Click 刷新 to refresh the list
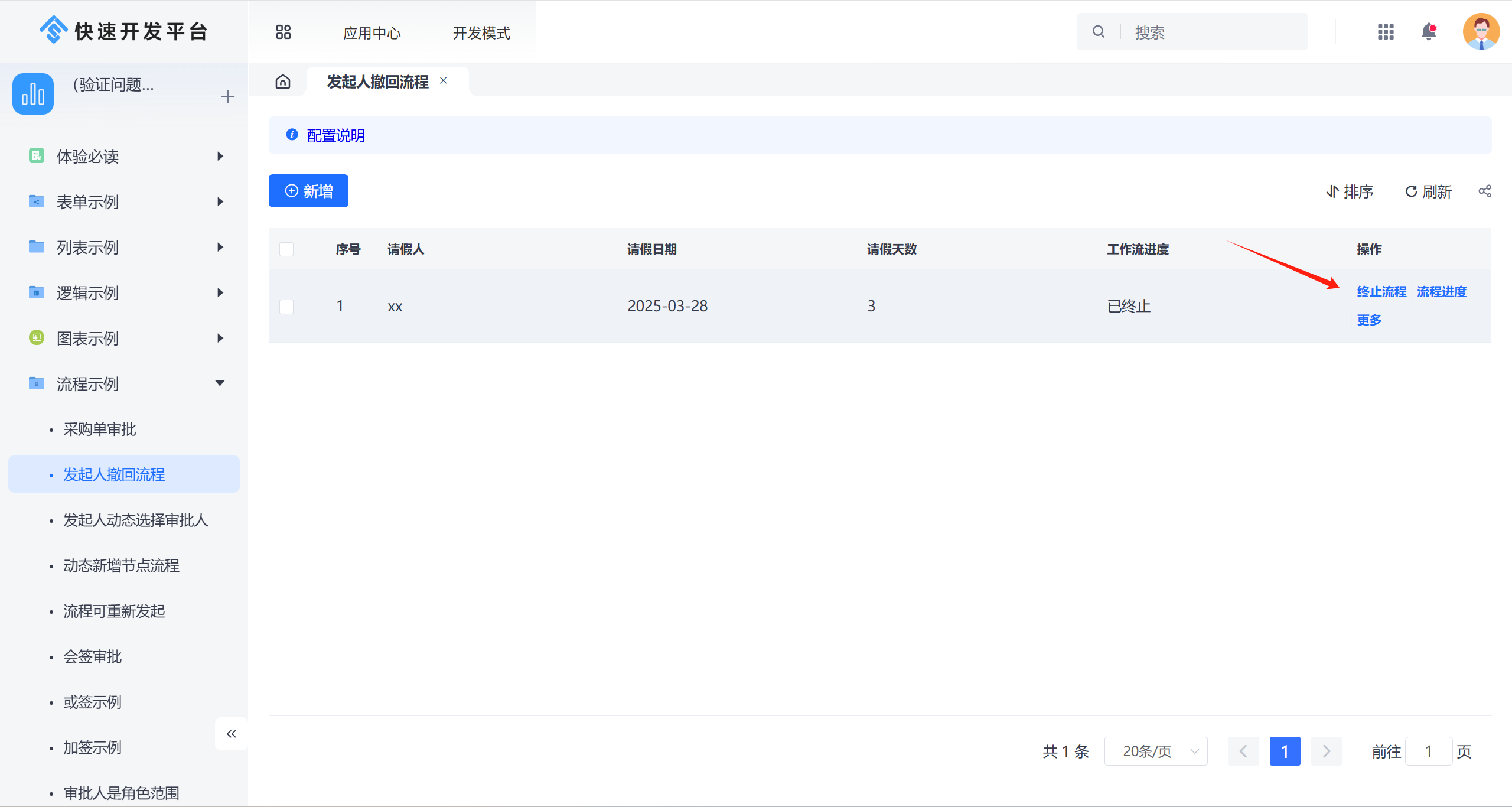Viewport: 1512px width, 807px height. (x=1428, y=191)
